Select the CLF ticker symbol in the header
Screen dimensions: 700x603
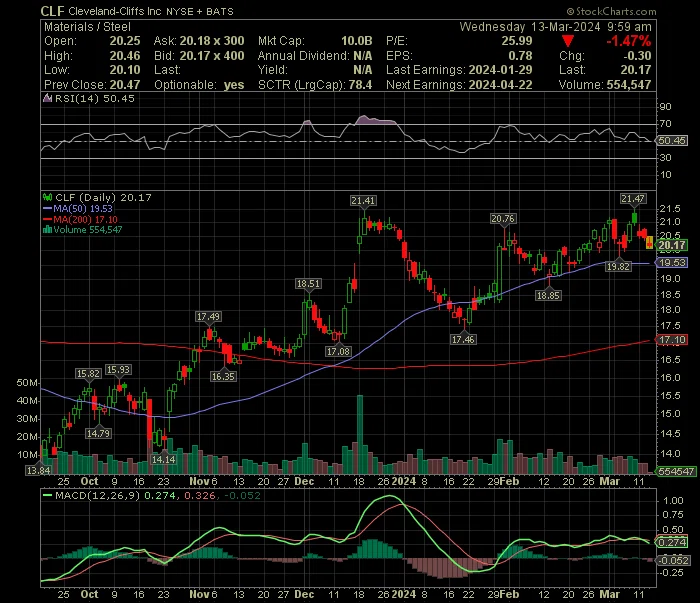point(53,11)
